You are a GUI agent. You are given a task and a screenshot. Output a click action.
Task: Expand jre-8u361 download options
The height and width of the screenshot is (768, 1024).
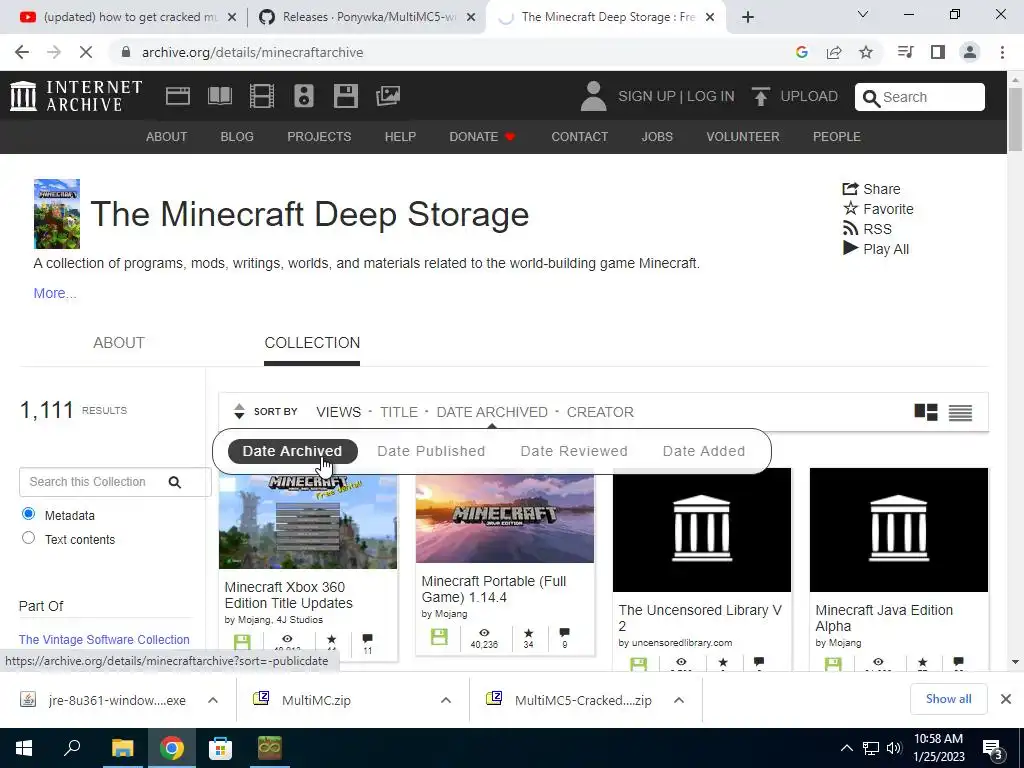point(213,700)
